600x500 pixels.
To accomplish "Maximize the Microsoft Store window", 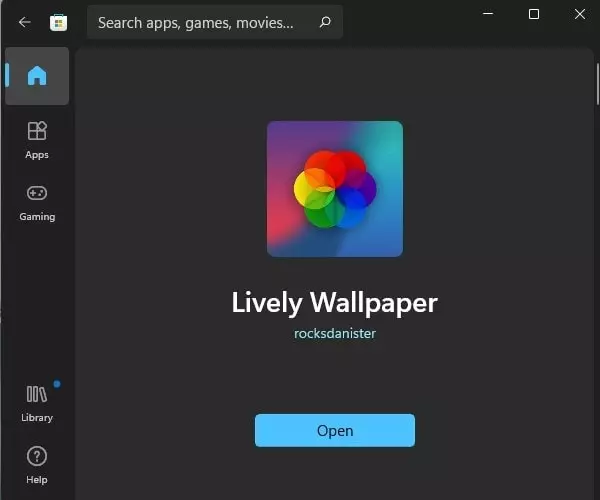I will tap(534, 14).
